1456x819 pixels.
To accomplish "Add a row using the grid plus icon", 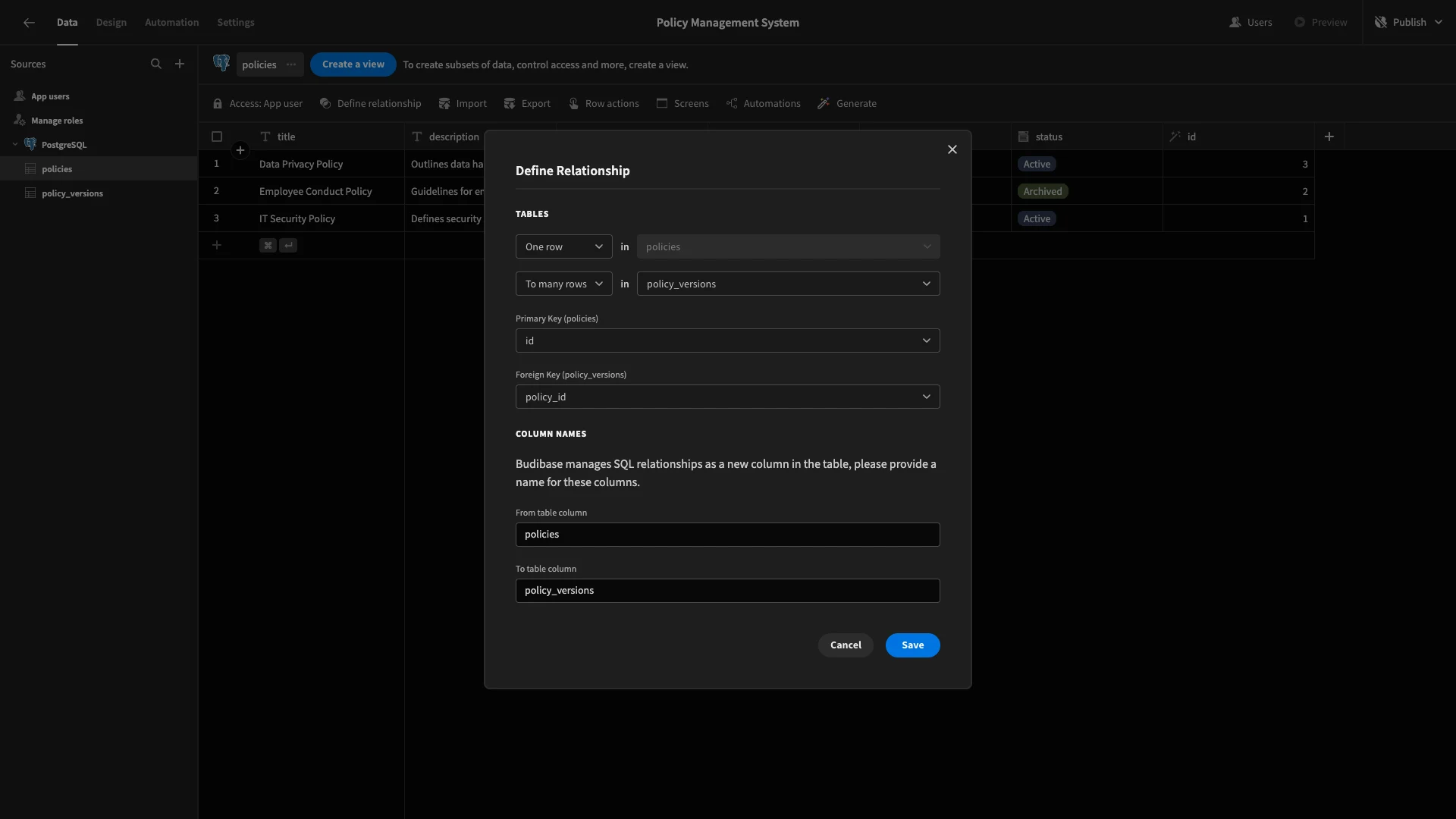I will click(217, 245).
